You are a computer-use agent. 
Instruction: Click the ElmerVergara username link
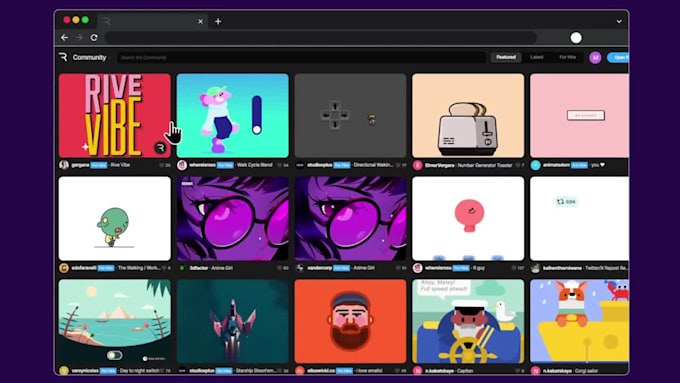(x=440, y=165)
